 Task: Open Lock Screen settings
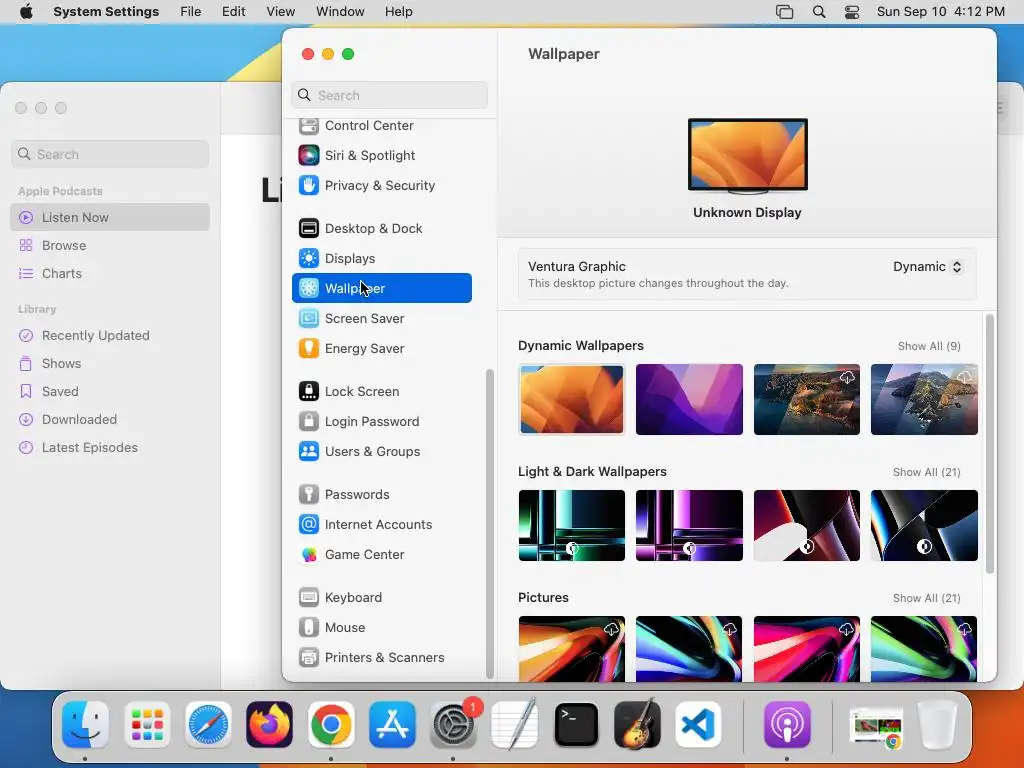[x=381, y=392]
